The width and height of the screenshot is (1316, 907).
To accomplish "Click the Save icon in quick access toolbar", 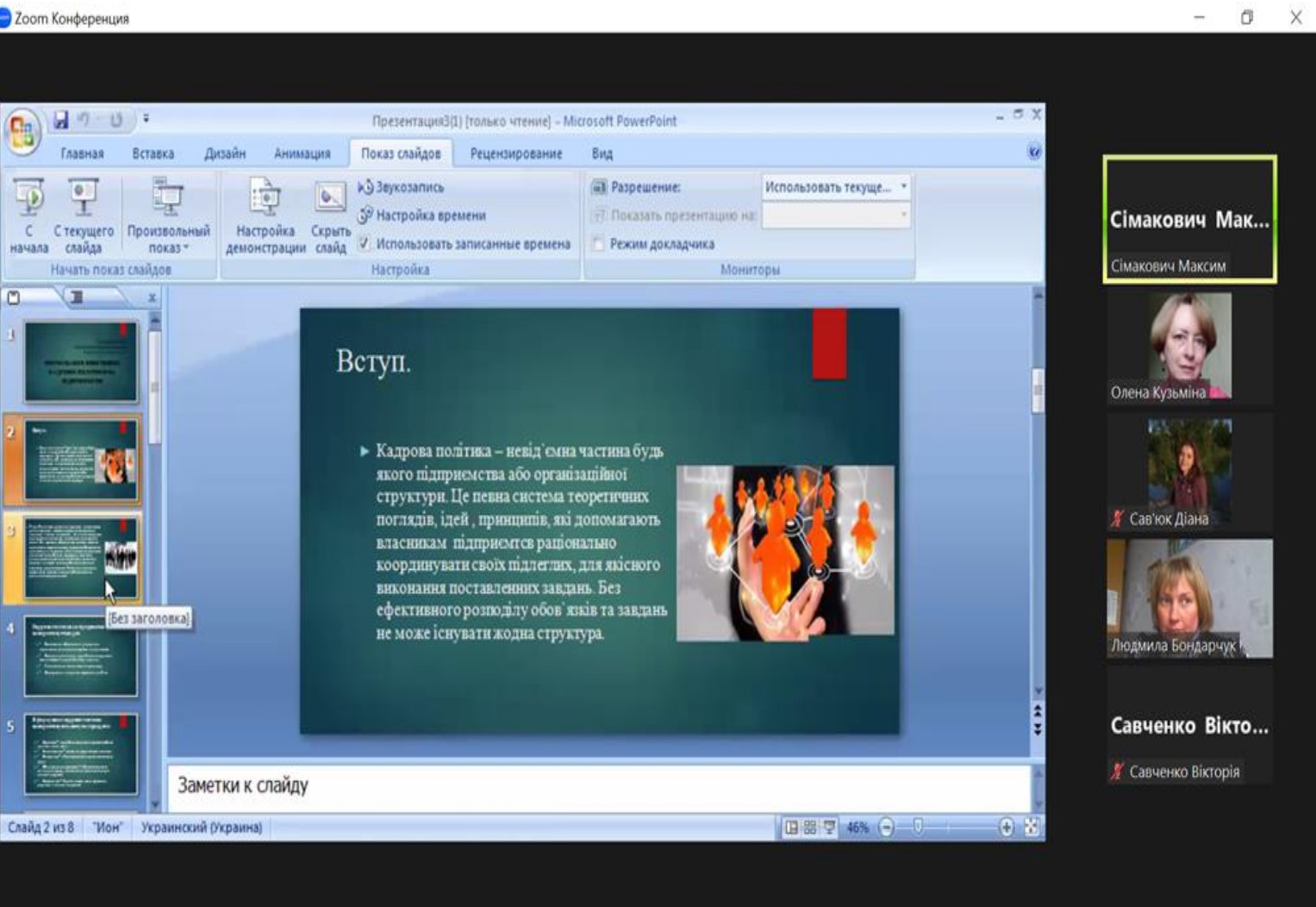I will (x=60, y=120).
